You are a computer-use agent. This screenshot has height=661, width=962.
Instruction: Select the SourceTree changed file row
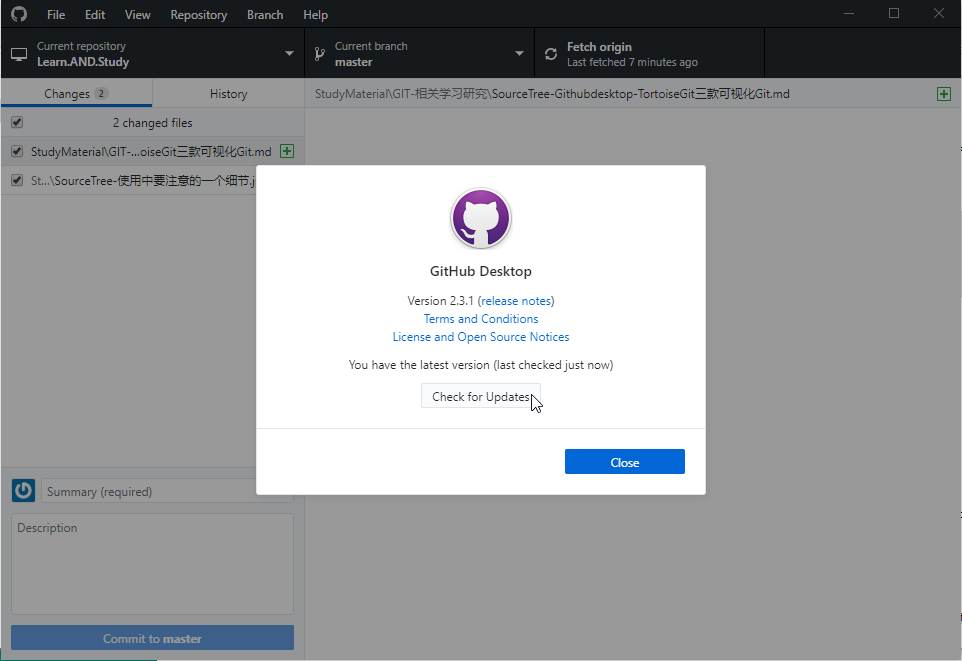(129, 180)
